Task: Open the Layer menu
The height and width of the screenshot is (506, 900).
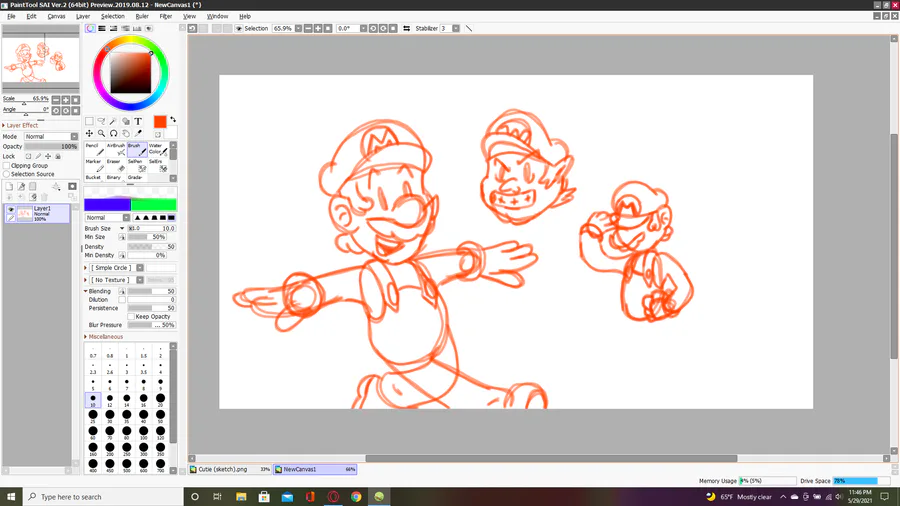Action: pos(83,16)
